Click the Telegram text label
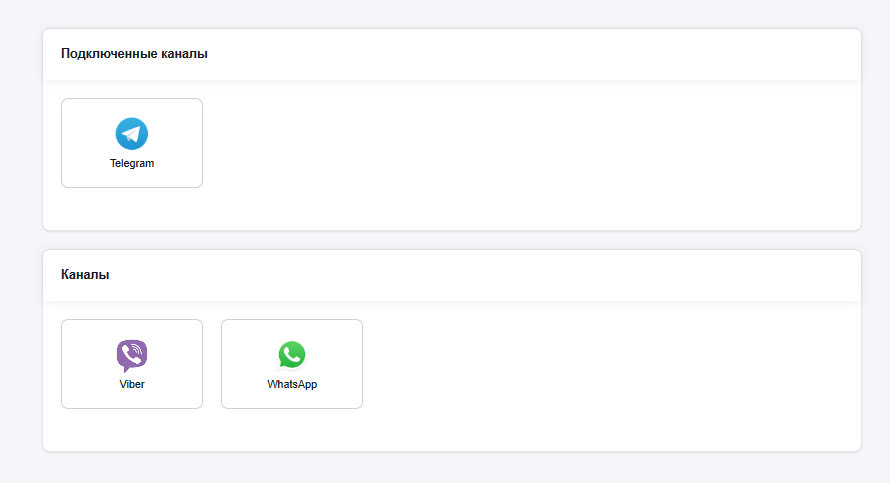The image size is (890, 483). pyautogui.click(x=132, y=163)
